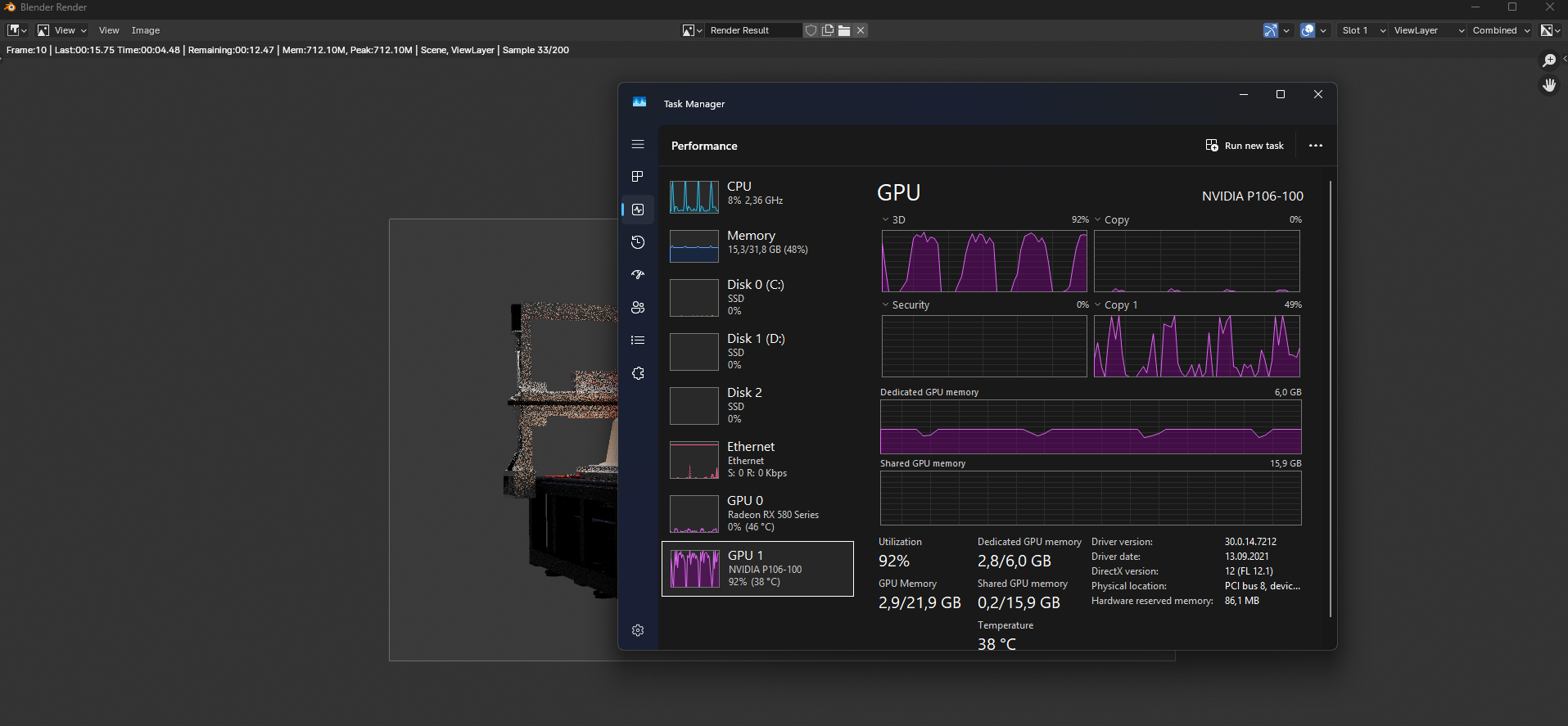The image size is (1568, 726).
Task: Open Startup apps page in Task Manager
Action: pos(638,275)
